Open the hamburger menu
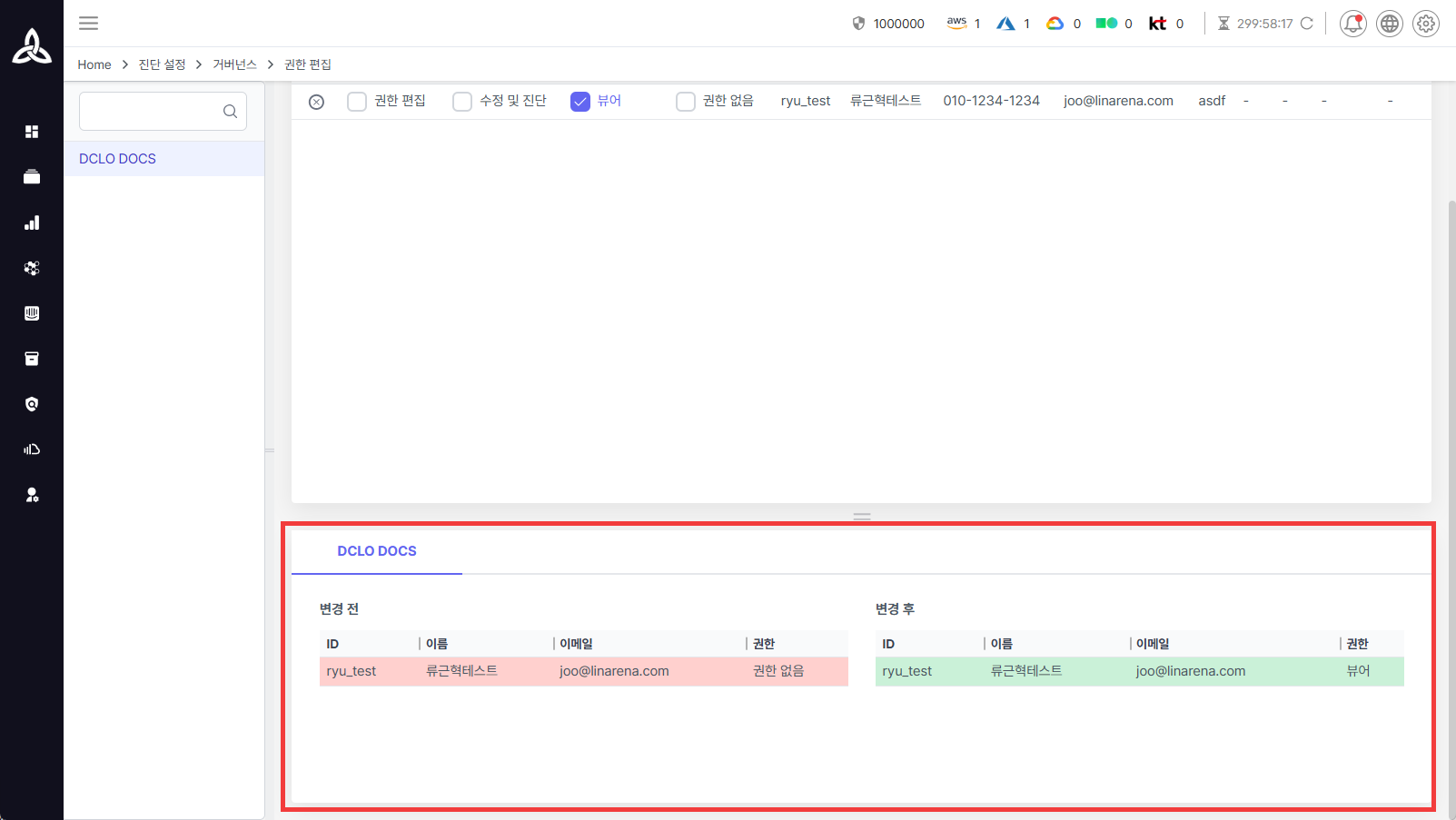Viewport: 1456px width, 820px height. tap(88, 24)
